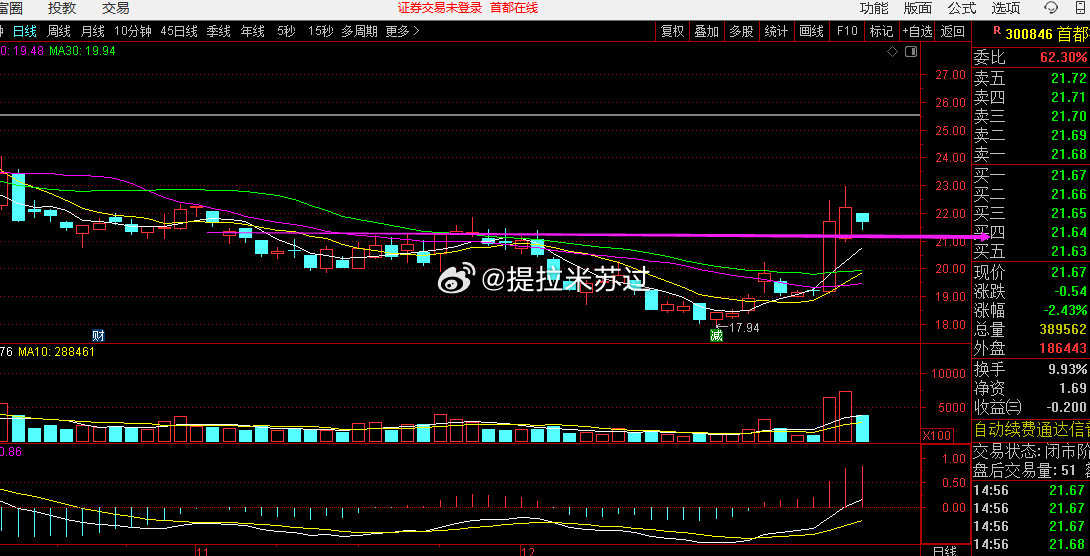Click the 证券交易未登录 login link

tap(440, 8)
